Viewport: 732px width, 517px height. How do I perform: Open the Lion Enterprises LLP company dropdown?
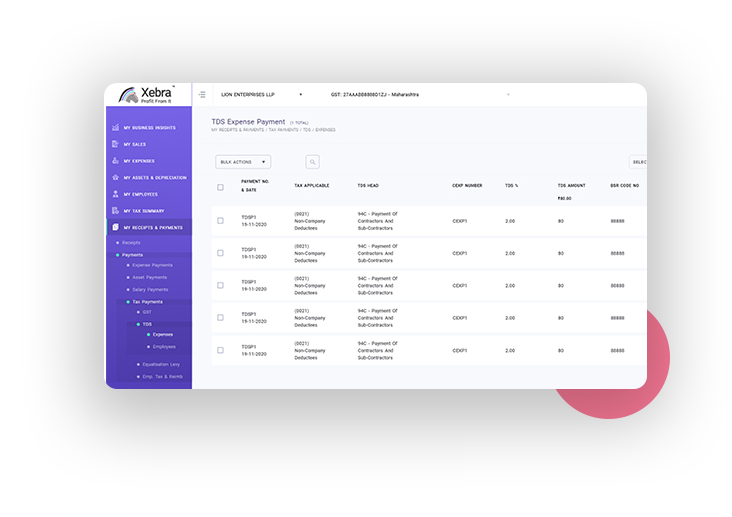pyautogui.click(x=261, y=95)
